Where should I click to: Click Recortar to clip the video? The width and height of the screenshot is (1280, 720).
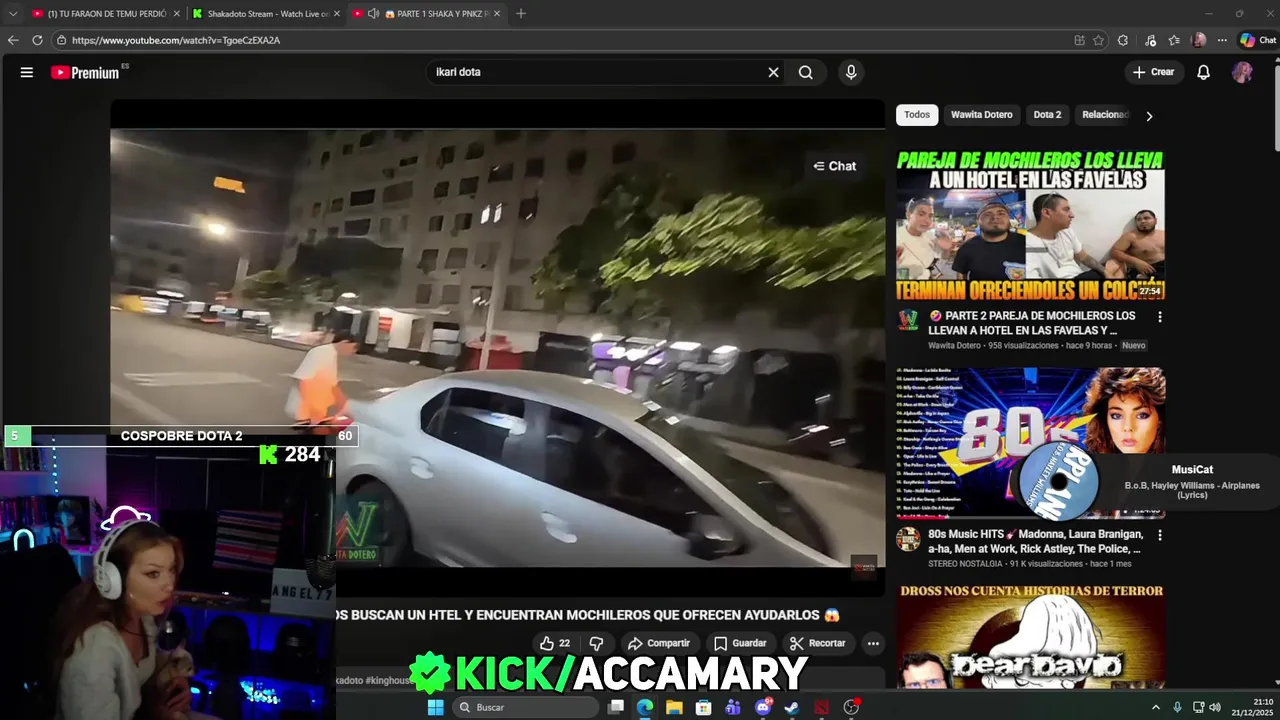point(817,643)
